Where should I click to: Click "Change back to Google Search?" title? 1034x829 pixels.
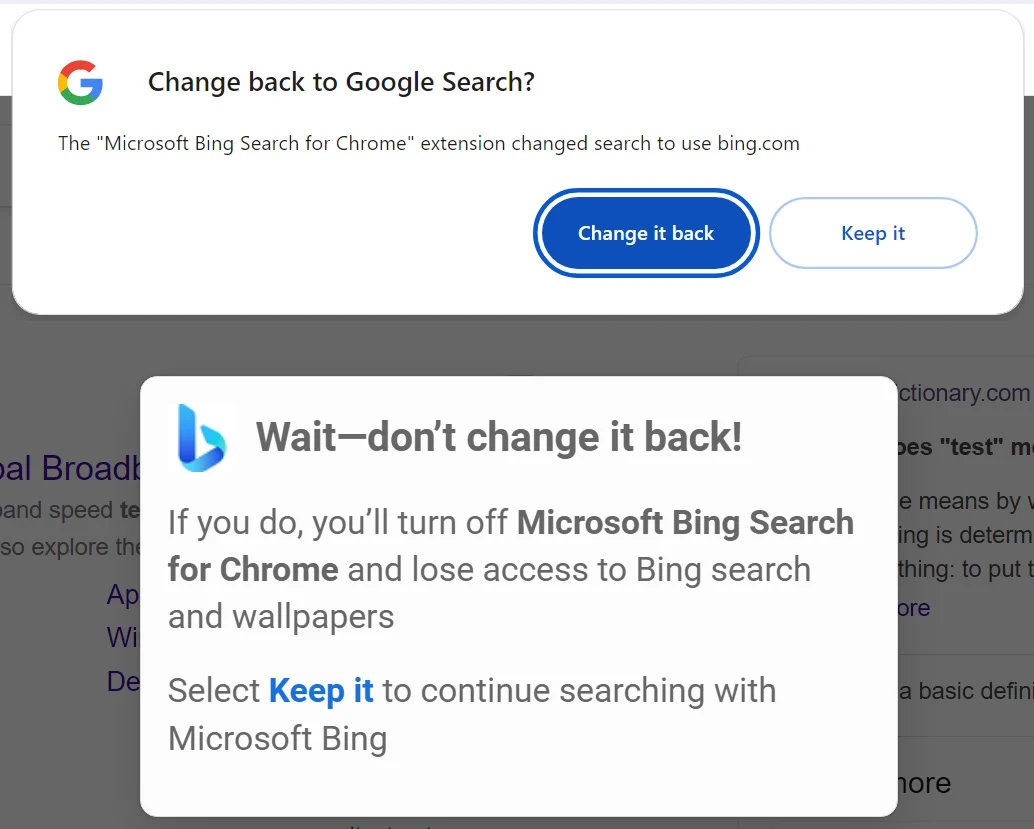341,82
